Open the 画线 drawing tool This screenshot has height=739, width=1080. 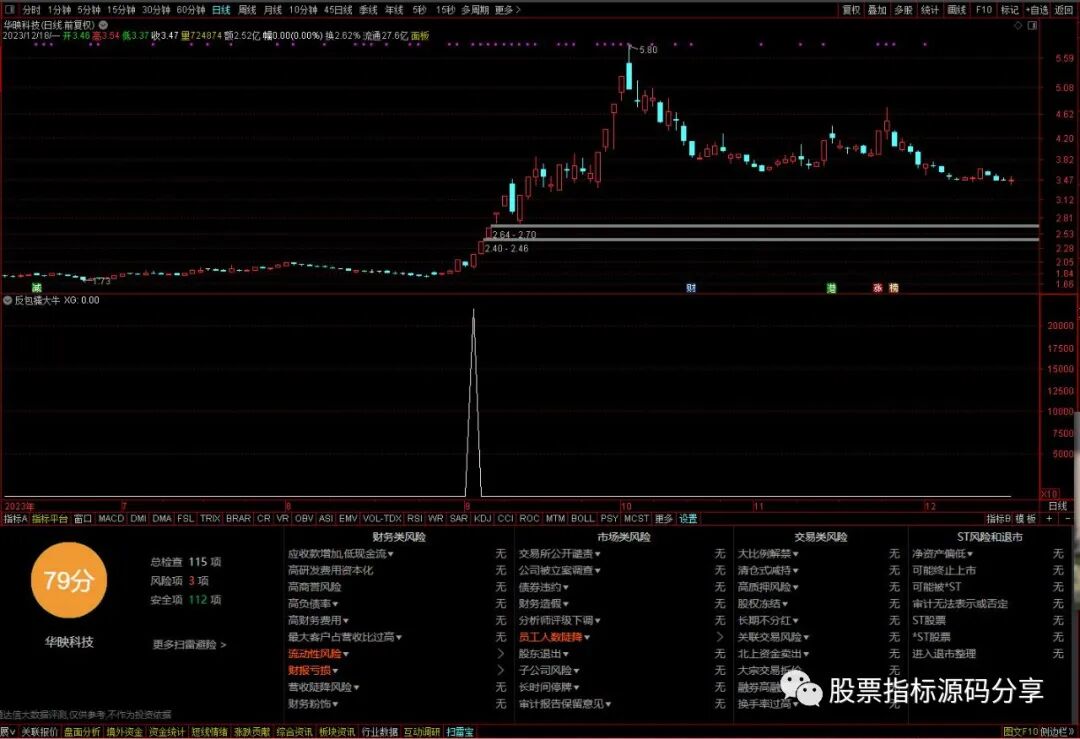[x=957, y=10]
